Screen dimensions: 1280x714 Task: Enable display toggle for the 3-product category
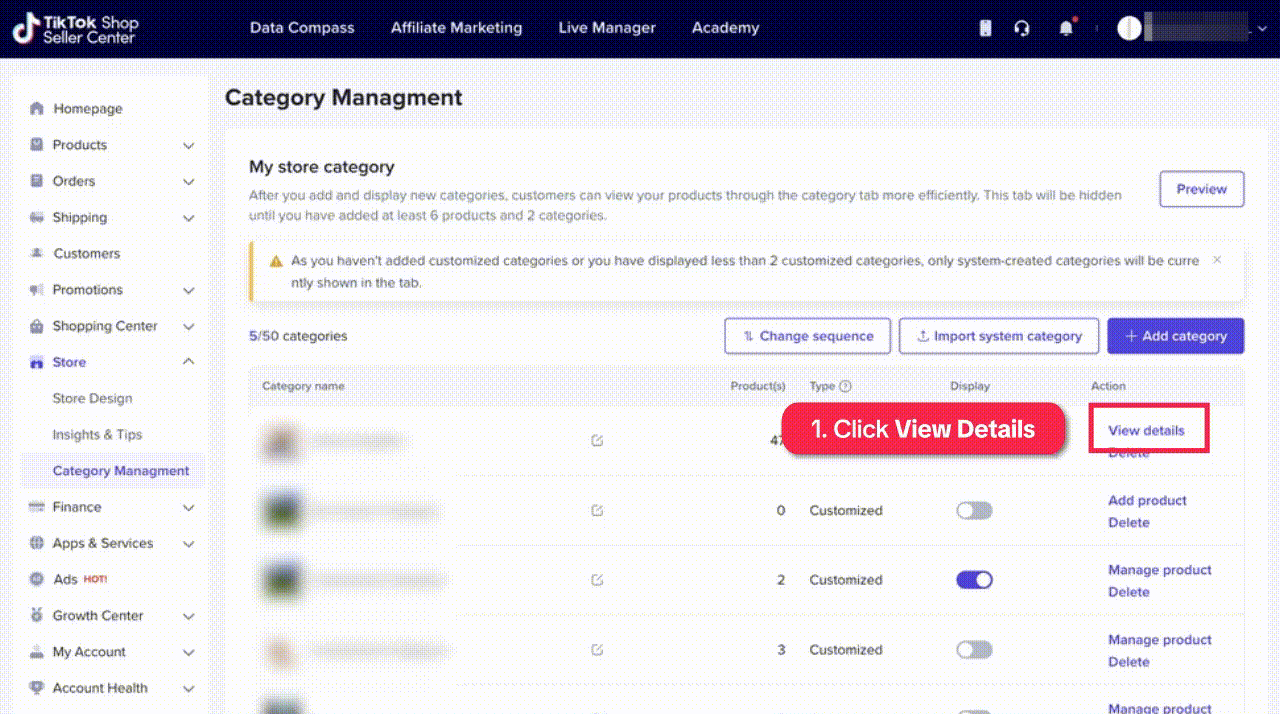pos(974,650)
